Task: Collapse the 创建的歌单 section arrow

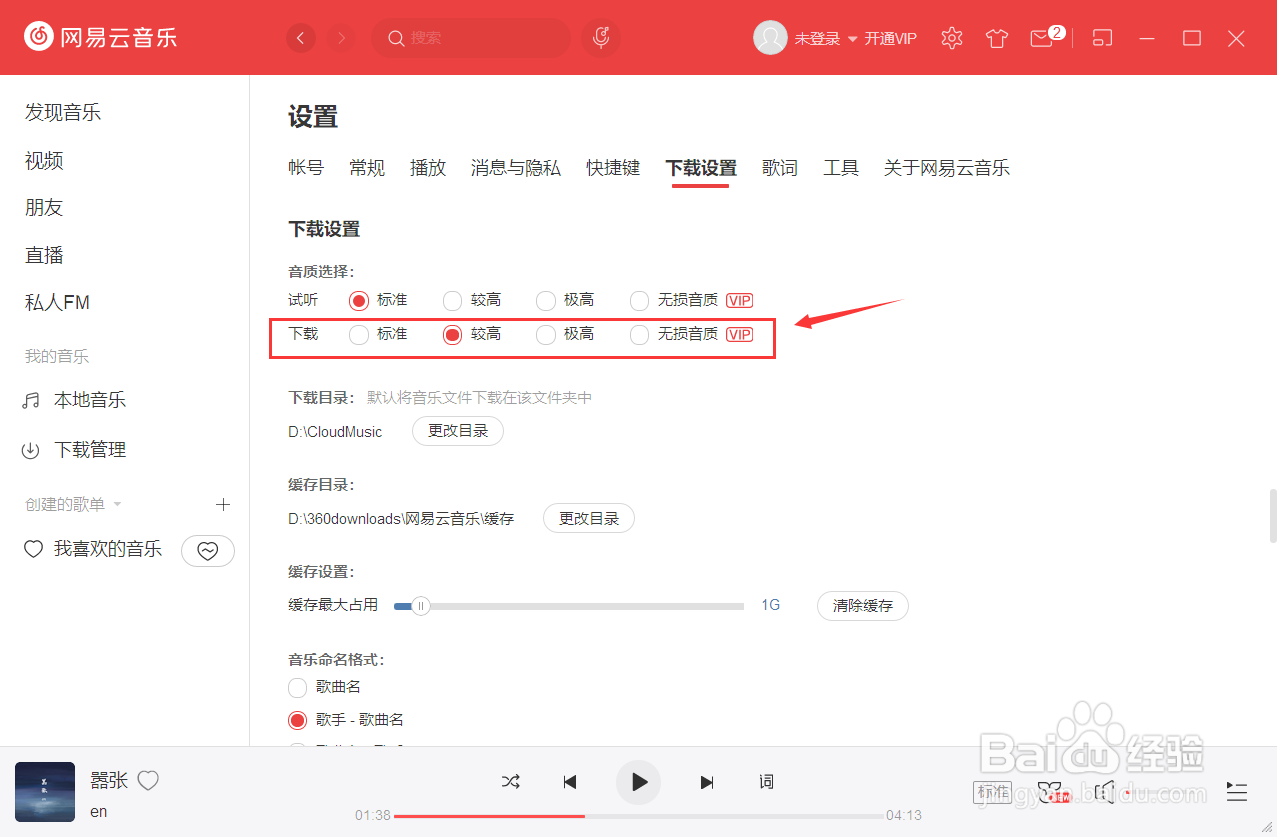Action: [117, 505]
